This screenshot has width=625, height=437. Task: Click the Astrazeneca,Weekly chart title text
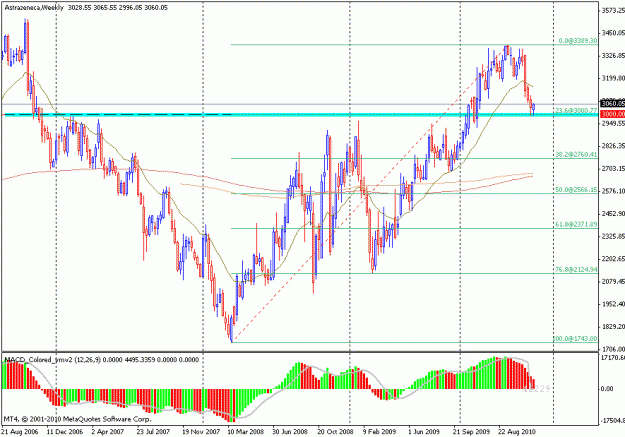[34, 8]
